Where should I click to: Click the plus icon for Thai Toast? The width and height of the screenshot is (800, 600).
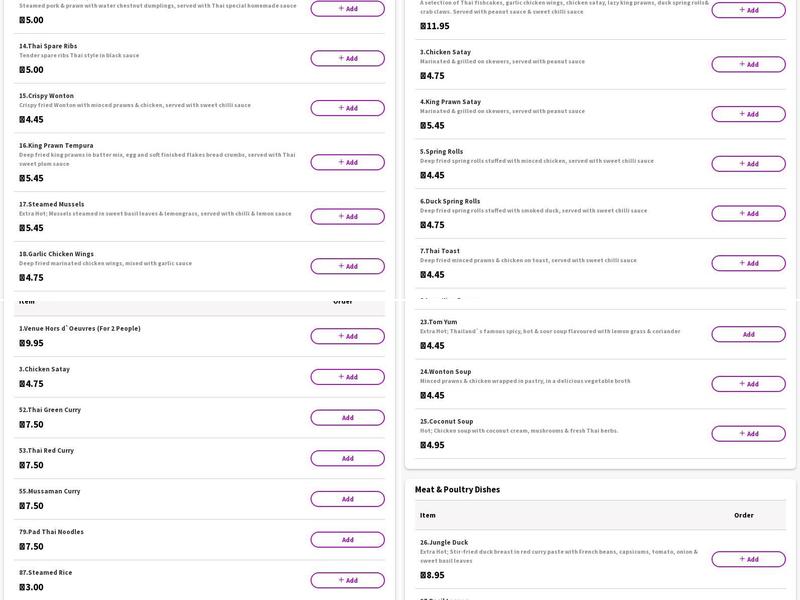click(x=742, y=263)
